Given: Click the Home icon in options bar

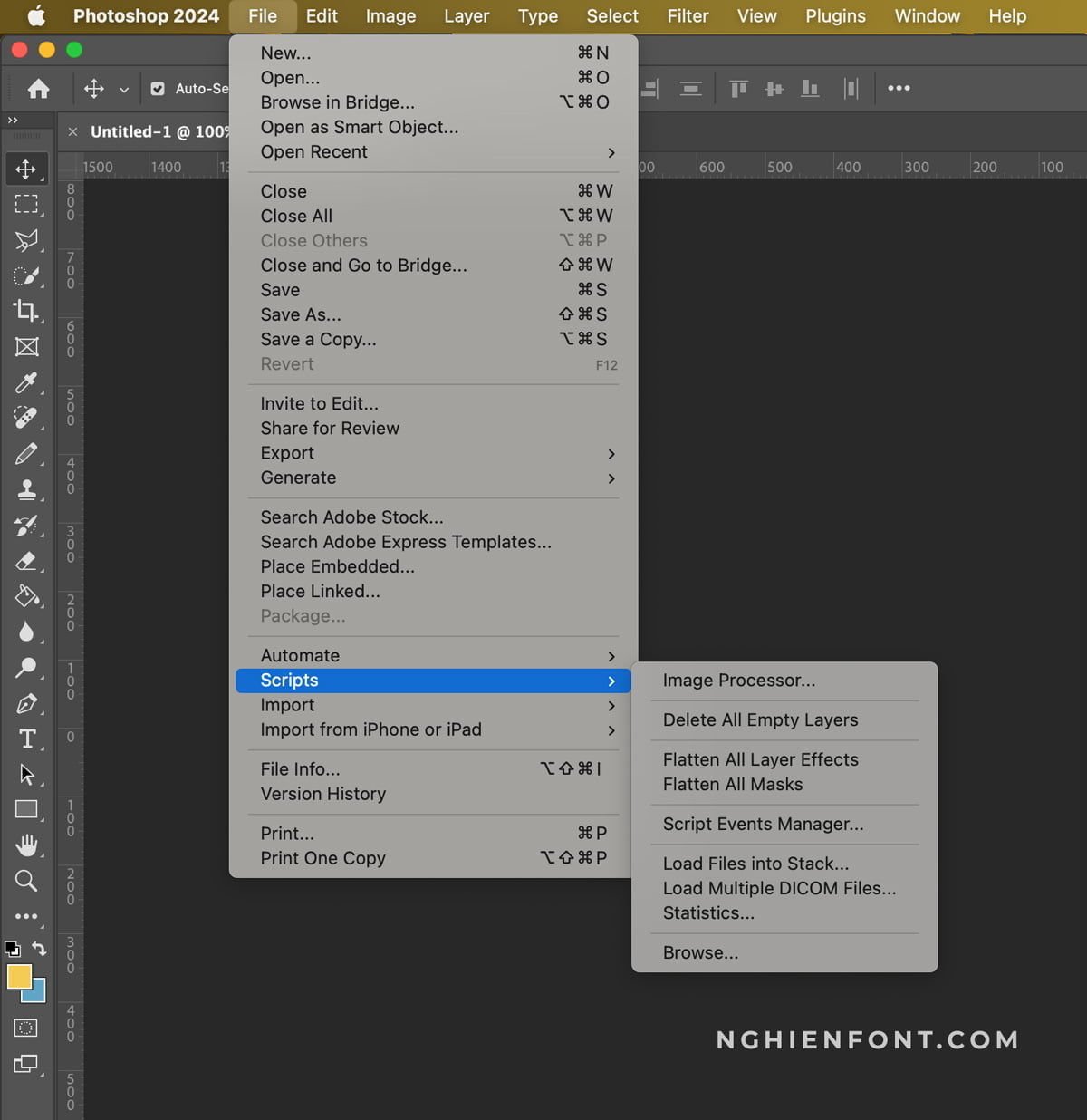Looking at the screenshot, I should (x=38, y=88).
